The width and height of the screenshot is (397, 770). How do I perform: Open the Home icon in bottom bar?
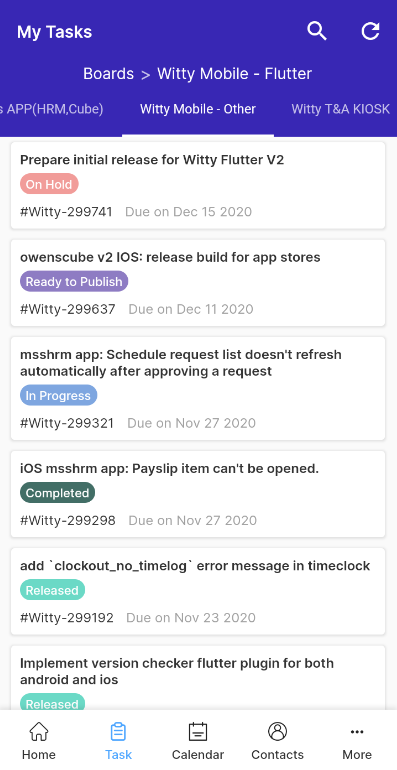[x=39, y=732]
